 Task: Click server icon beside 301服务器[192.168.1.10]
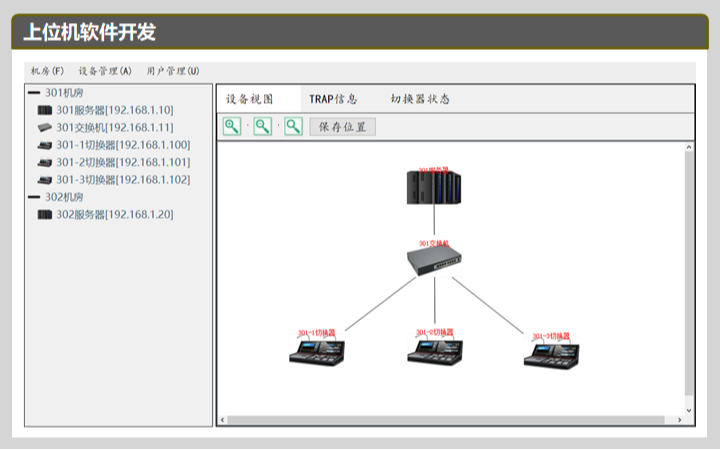click(45, 110)
